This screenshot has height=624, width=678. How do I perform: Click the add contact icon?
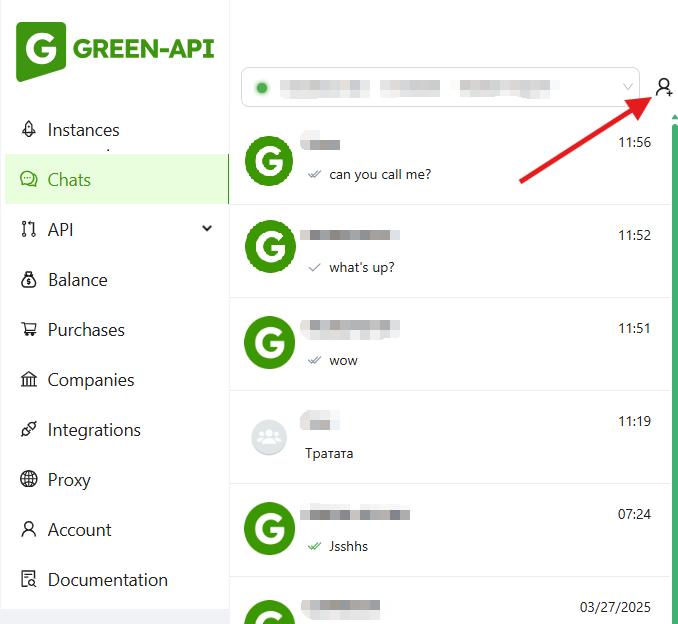point(663,88)
